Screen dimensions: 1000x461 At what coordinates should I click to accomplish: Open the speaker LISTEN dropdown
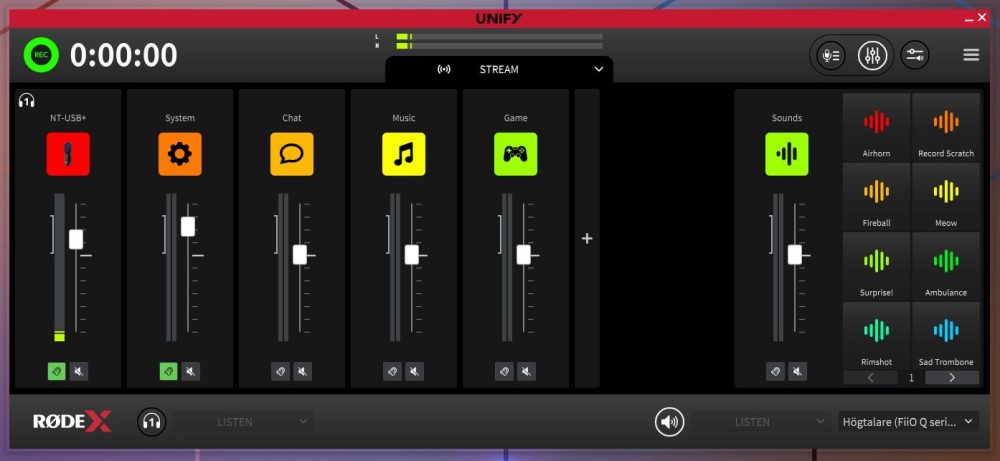[762, 421]
